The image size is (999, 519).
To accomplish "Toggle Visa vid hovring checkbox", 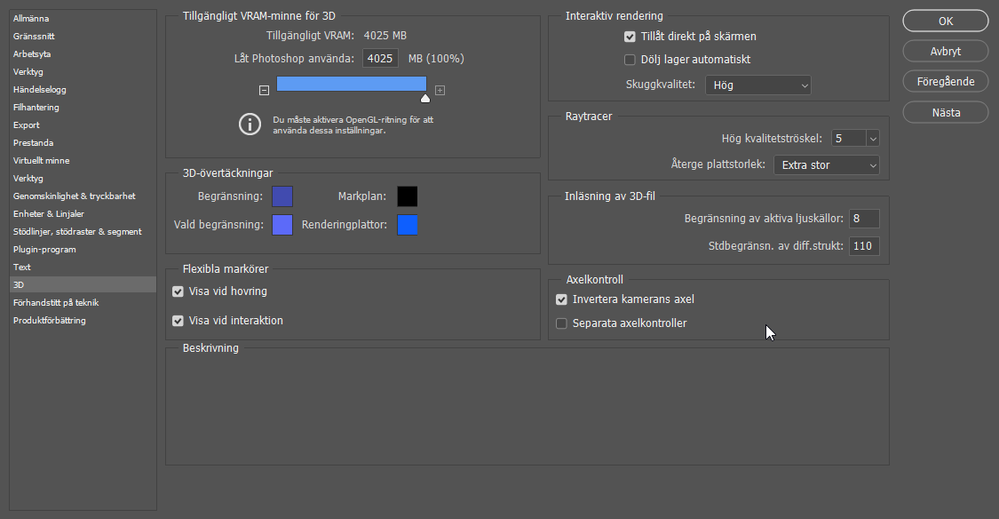I will tap(178, 292).
